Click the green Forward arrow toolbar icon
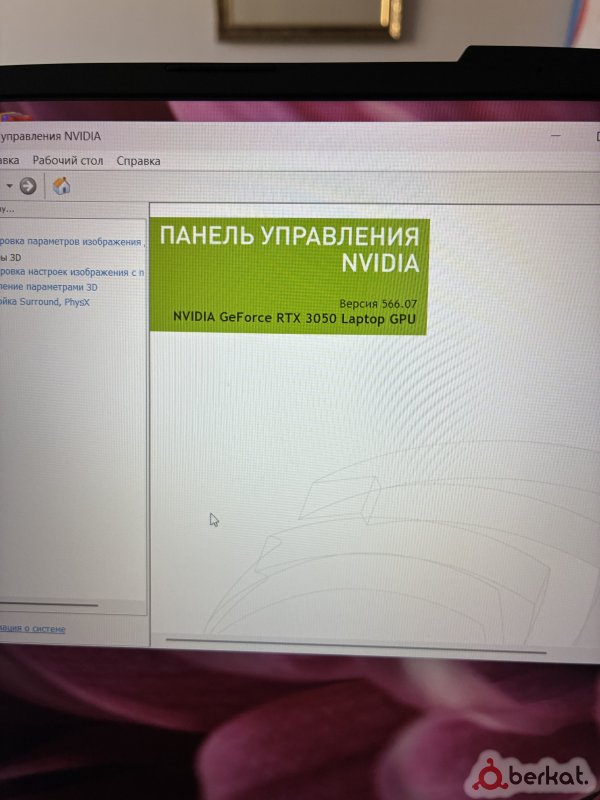This screenshot has width=600, height=800. coord(28,186)
